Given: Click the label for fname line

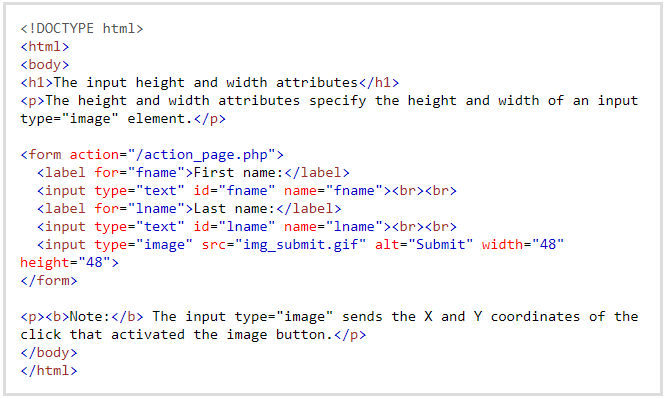Looking at the screenshot, I should click(x=193, y=173).
